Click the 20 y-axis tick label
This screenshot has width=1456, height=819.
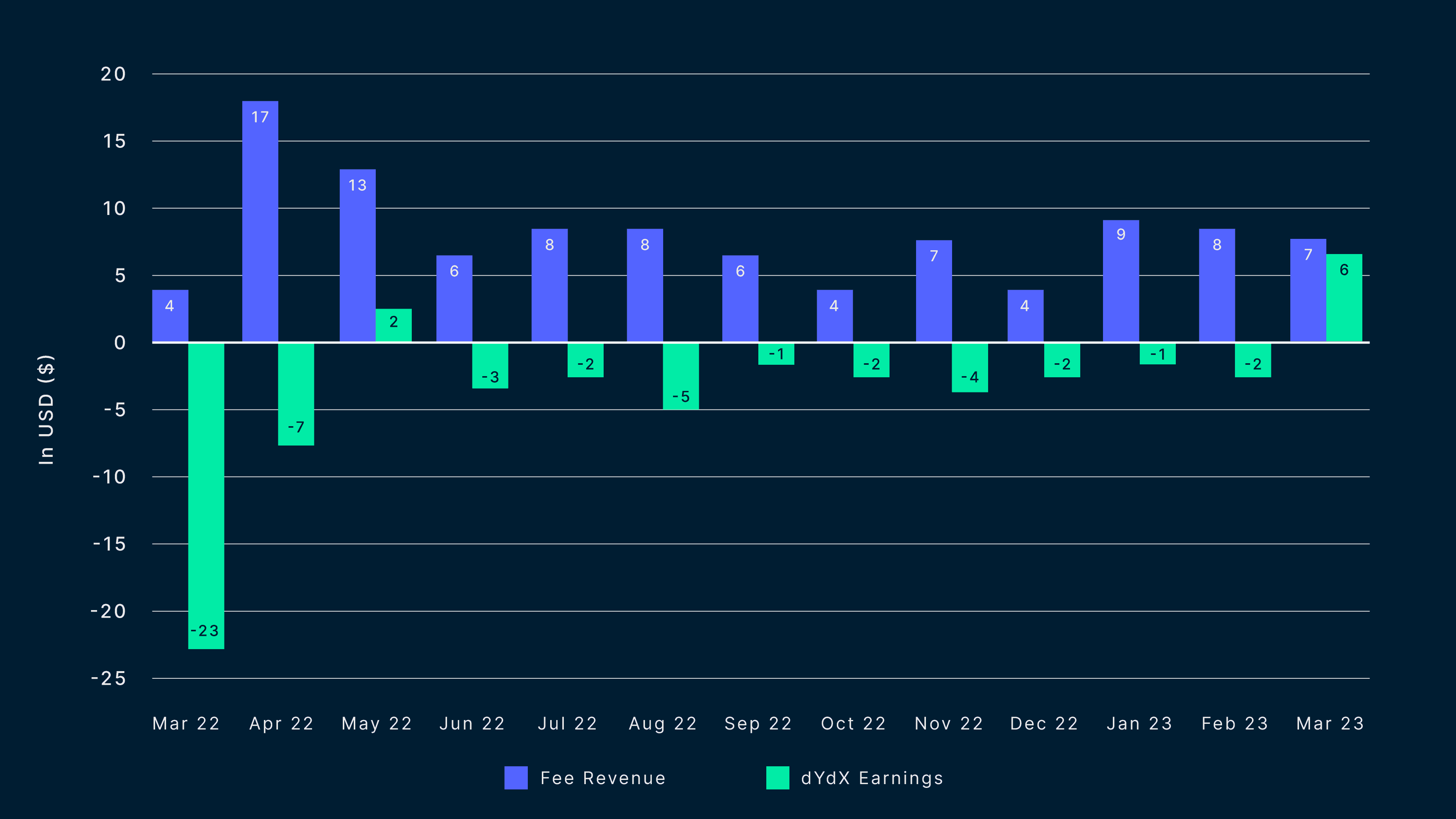113,74
